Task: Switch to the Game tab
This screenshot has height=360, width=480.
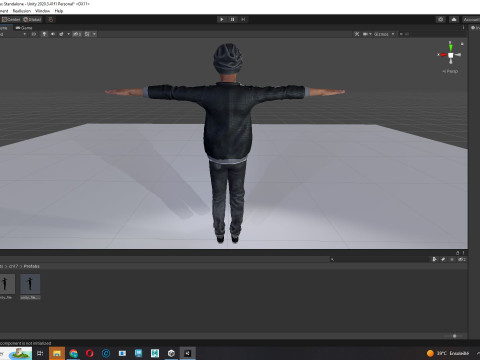Action: click(x=24, y=28)
